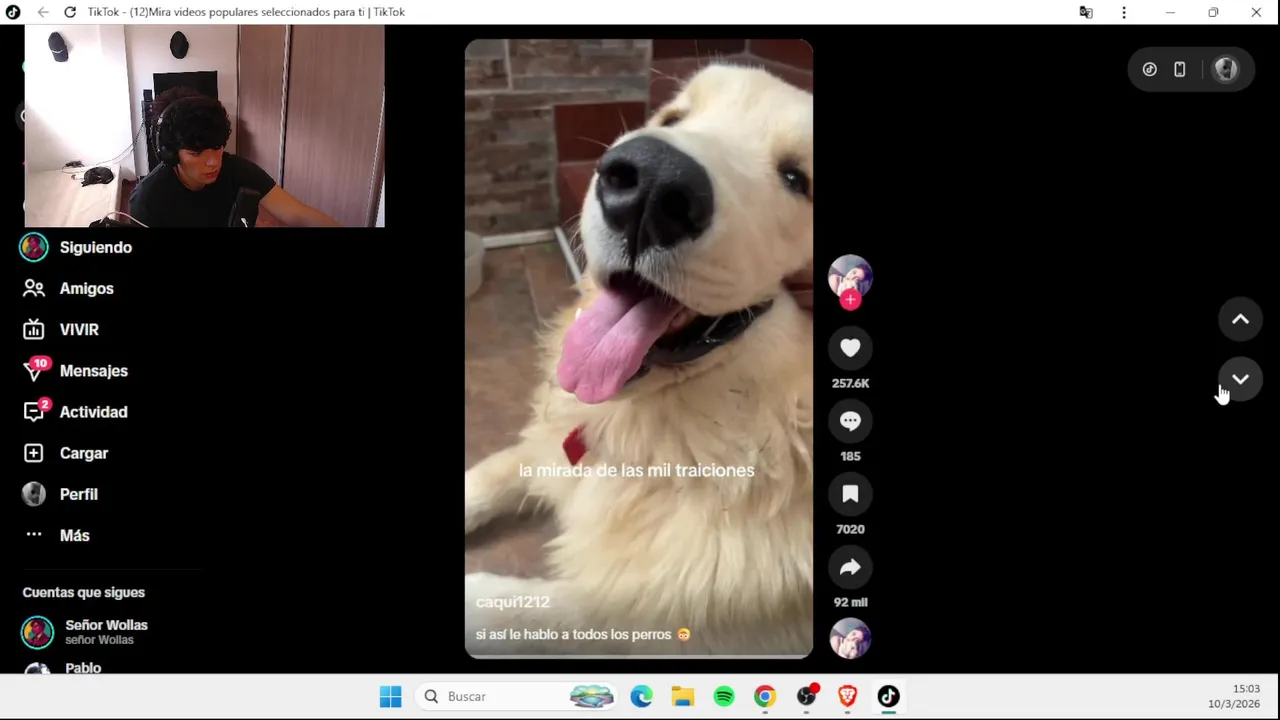Click the Perfil avatar icon
The image size is (1280, 720).
[34, 494]
